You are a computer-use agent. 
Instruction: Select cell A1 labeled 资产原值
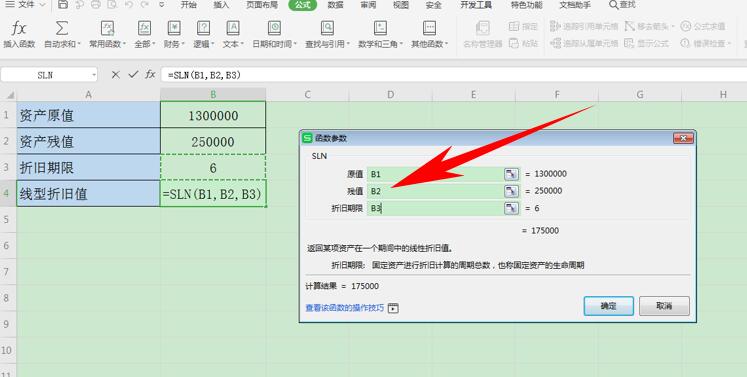[x=89, y=115]
